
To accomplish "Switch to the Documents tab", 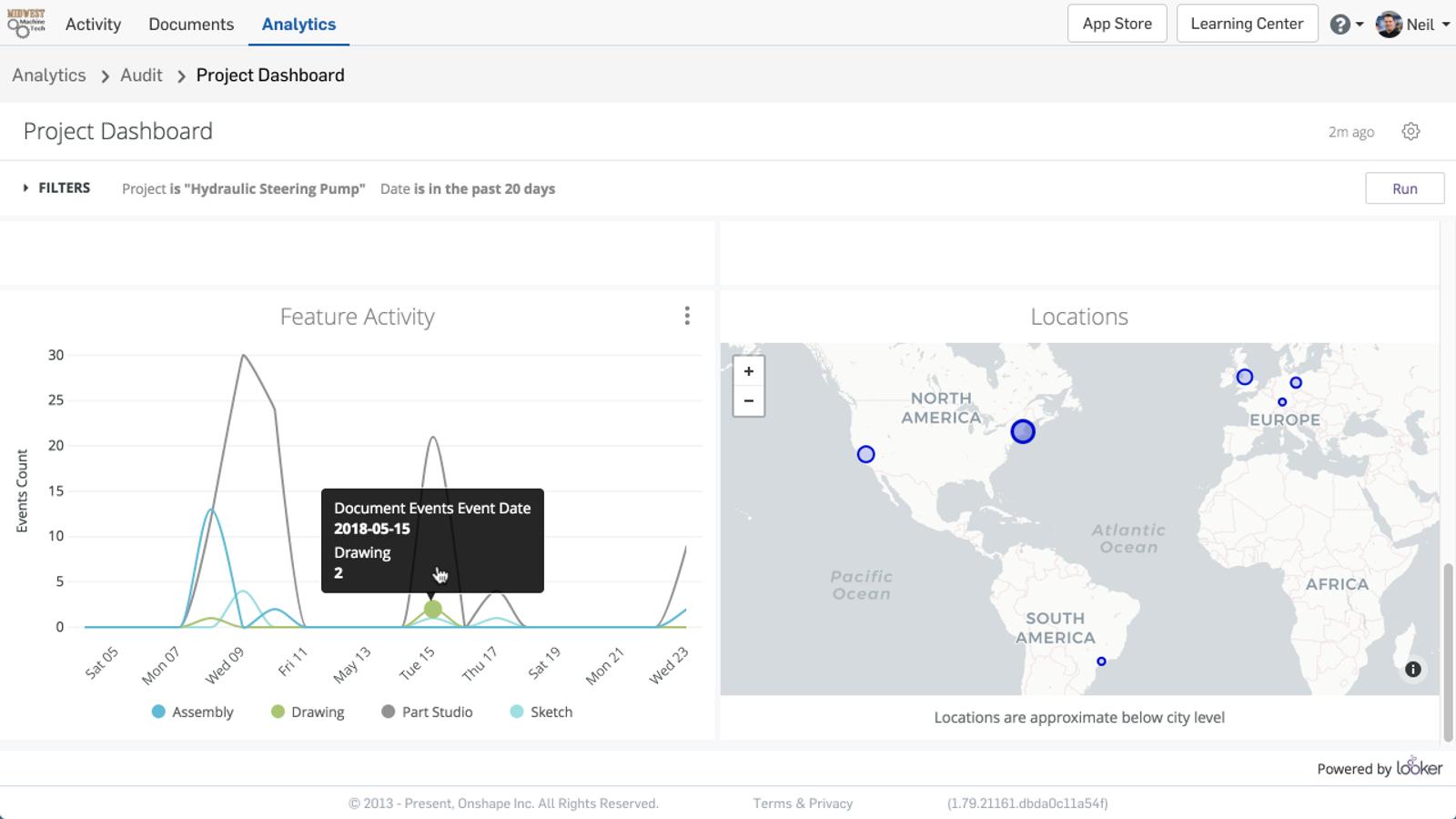I will 190,24.
